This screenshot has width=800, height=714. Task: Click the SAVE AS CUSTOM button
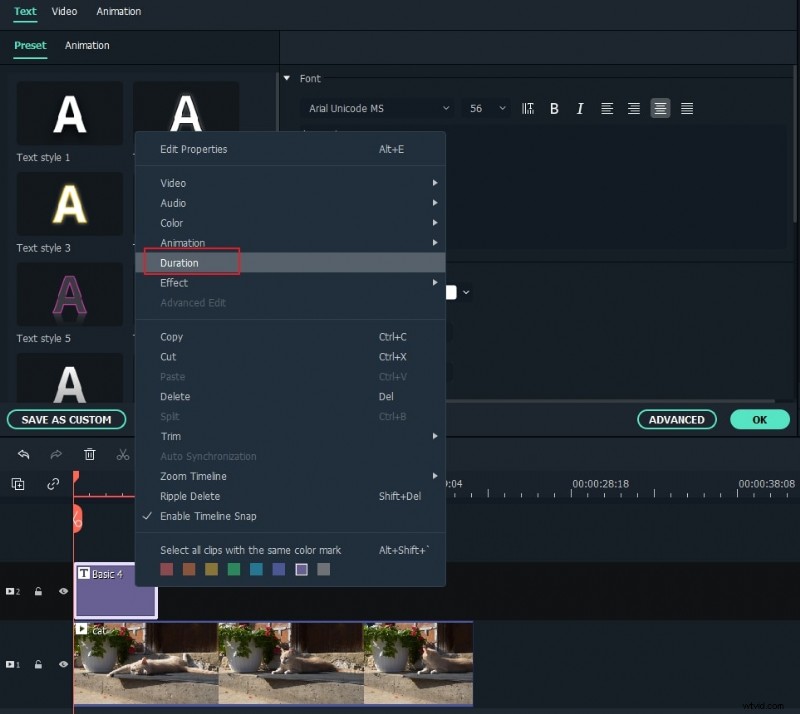[66, 419]
